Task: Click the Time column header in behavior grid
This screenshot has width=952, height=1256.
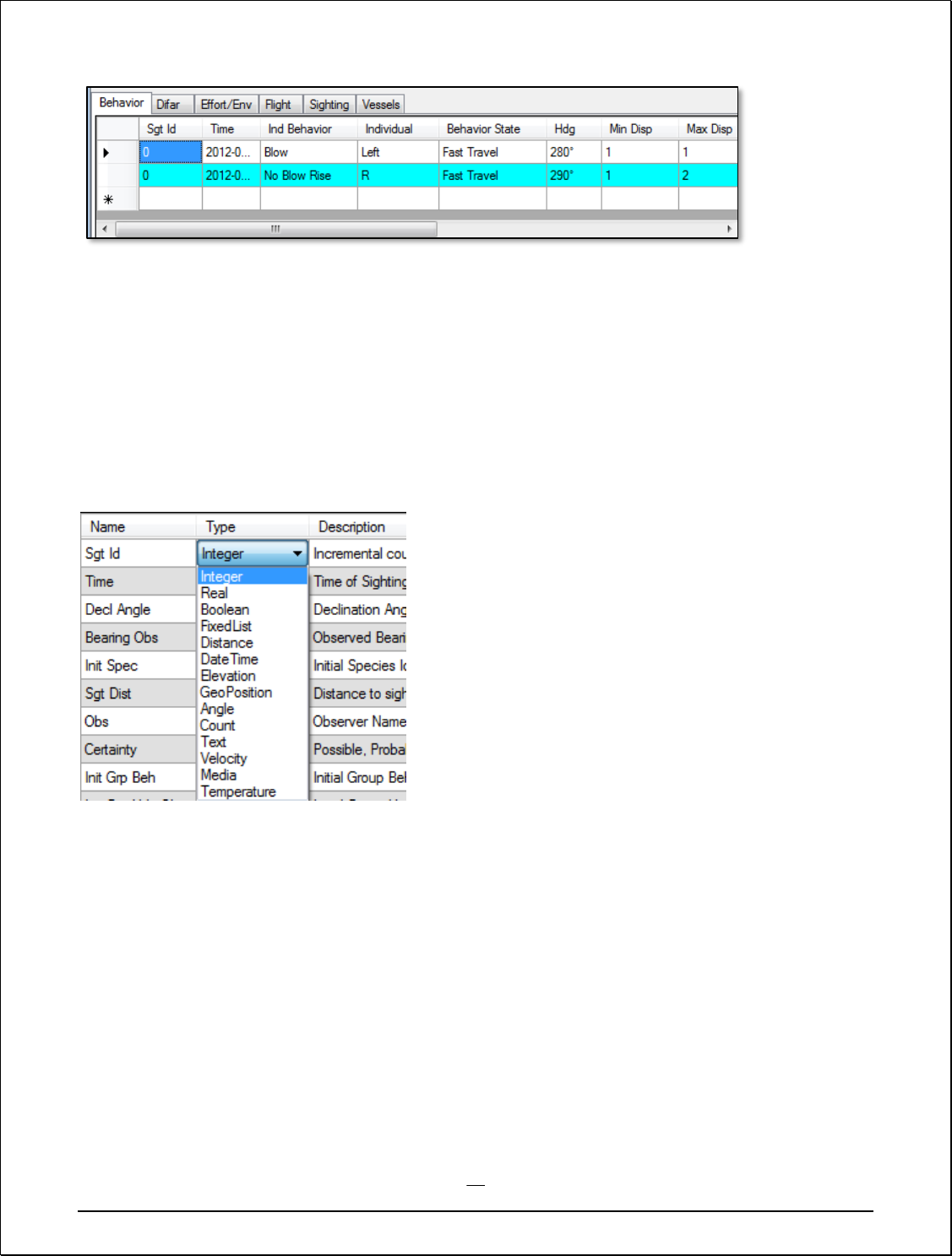Action: 231,128
